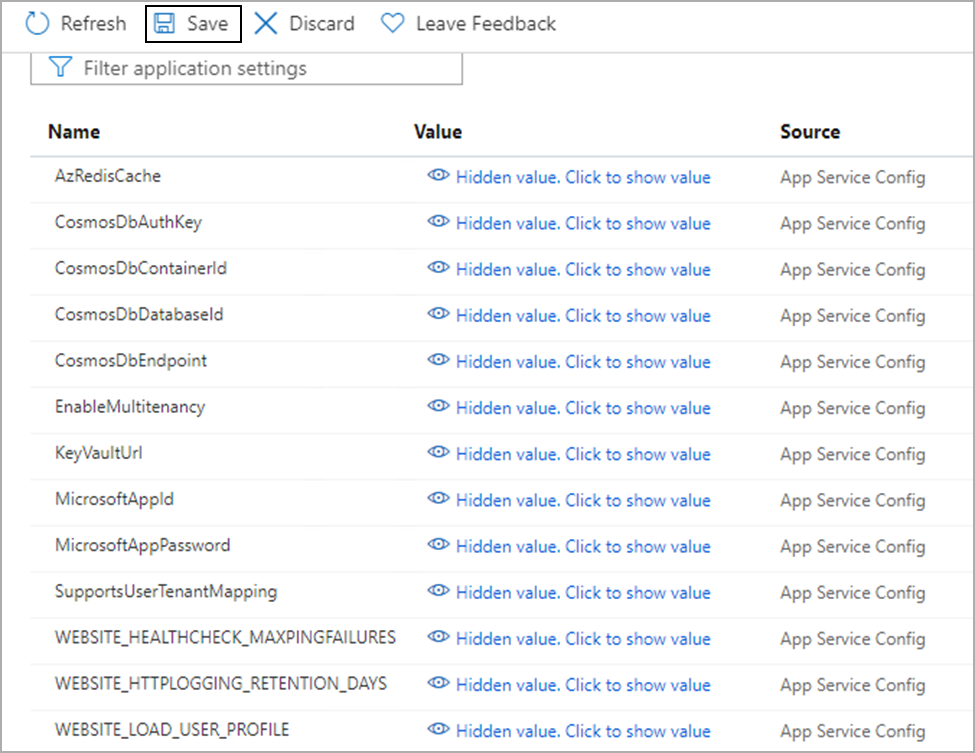This screenshot has width=975, height=753.
Task: Click the eye icon for KeyVaultUrl
Action: pyautogui.click(x=438, y=454)
